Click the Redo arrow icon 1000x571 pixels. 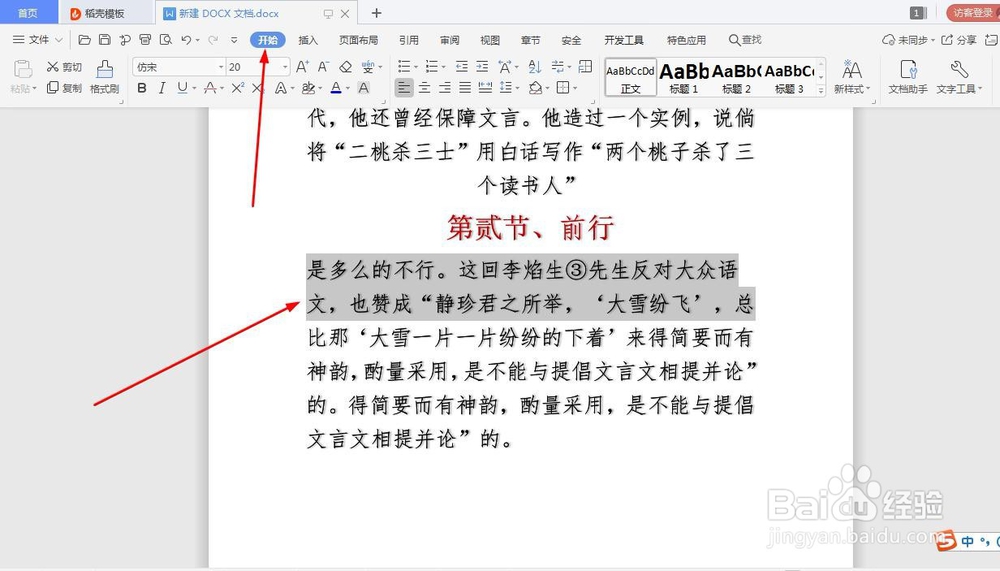coord(213,40)
